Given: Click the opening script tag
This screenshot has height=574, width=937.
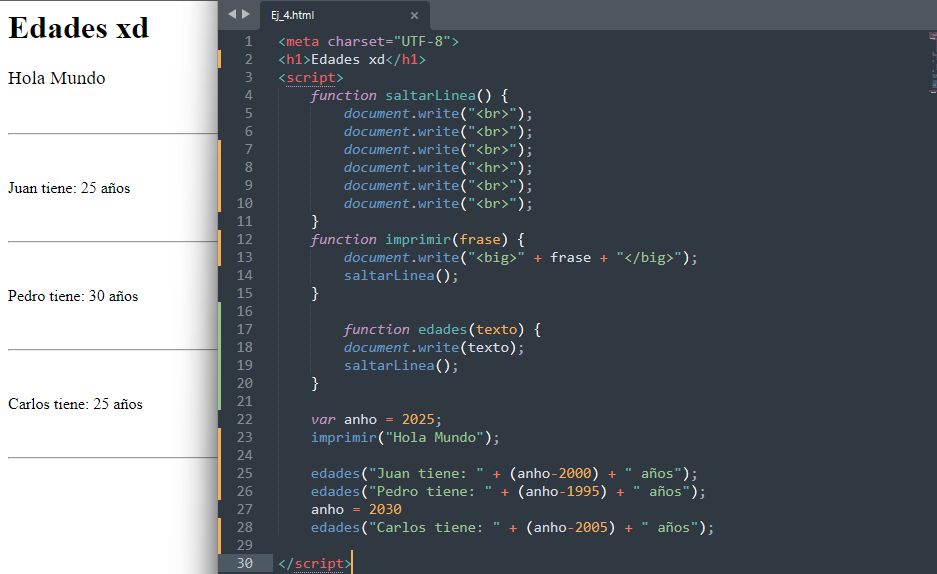Looking at the screenshot, I should pos(311,78).
